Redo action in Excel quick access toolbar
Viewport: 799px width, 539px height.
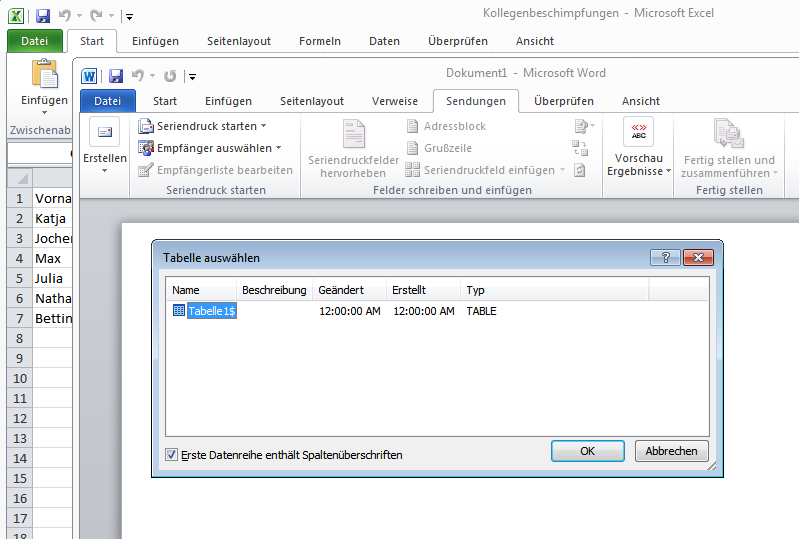pos(96,16)
